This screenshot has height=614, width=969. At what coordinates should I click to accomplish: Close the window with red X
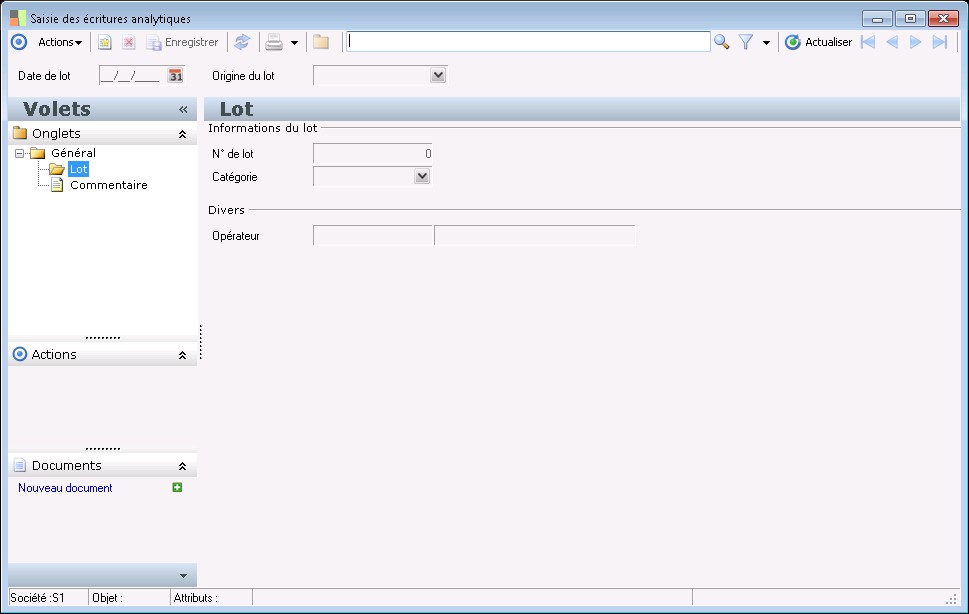coord(943,19)
